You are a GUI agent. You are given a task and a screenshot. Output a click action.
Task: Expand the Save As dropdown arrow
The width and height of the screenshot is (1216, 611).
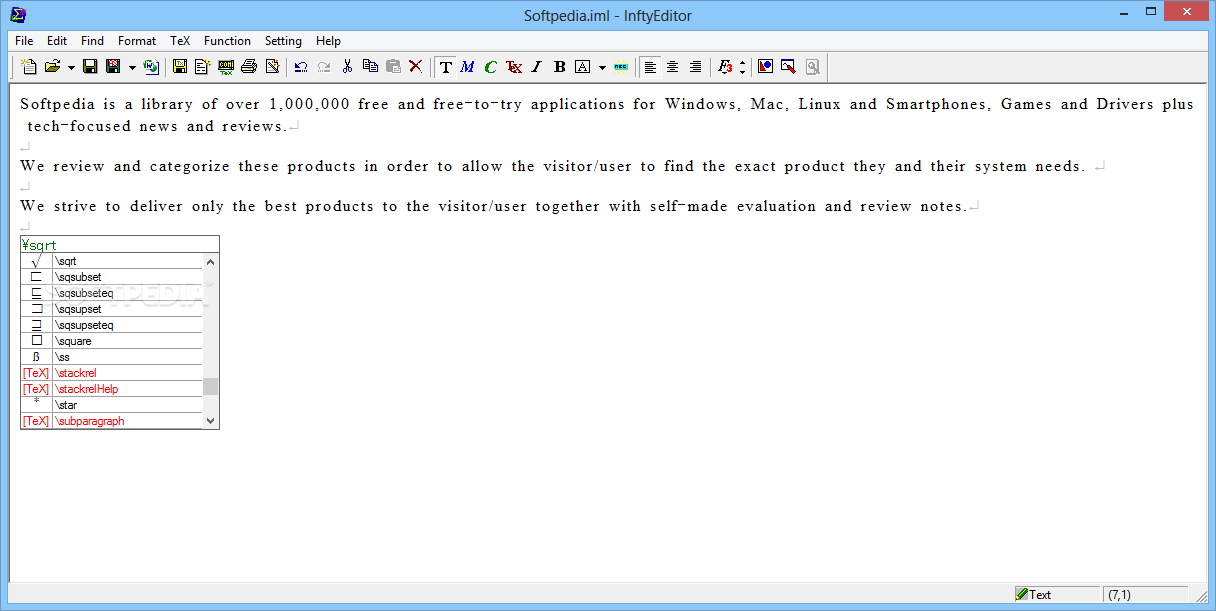pos(131,67)
